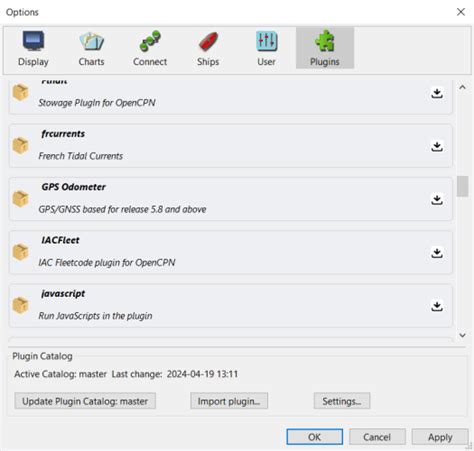474x451 pixels.
Task: Select the 'javascript' plugin title
Action: click(63, 294)
